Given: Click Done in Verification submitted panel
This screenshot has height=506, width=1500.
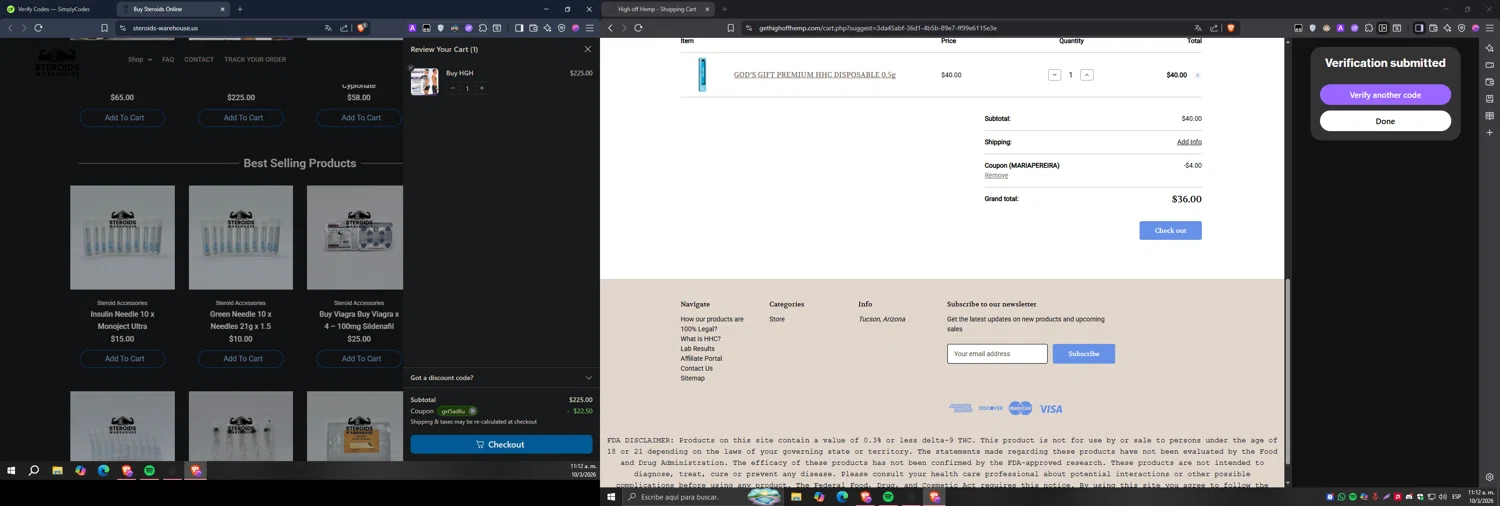Looking at the screenshot, I should [x=1385, y=121].
